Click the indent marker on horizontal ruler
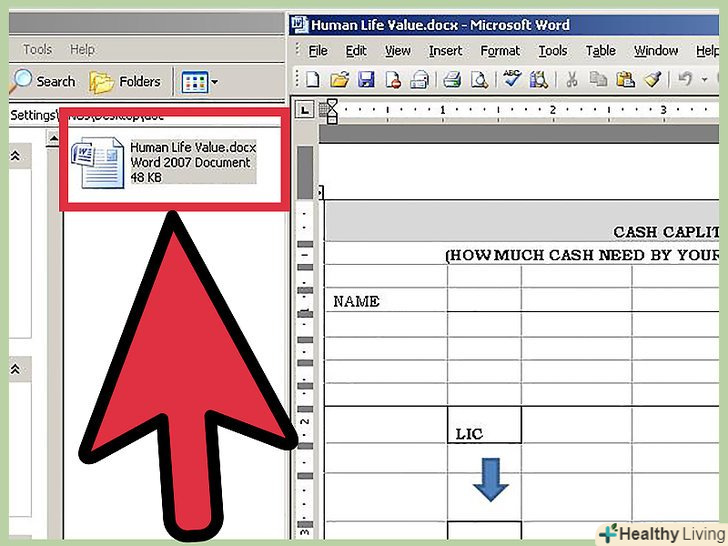 tap(332, 111)
